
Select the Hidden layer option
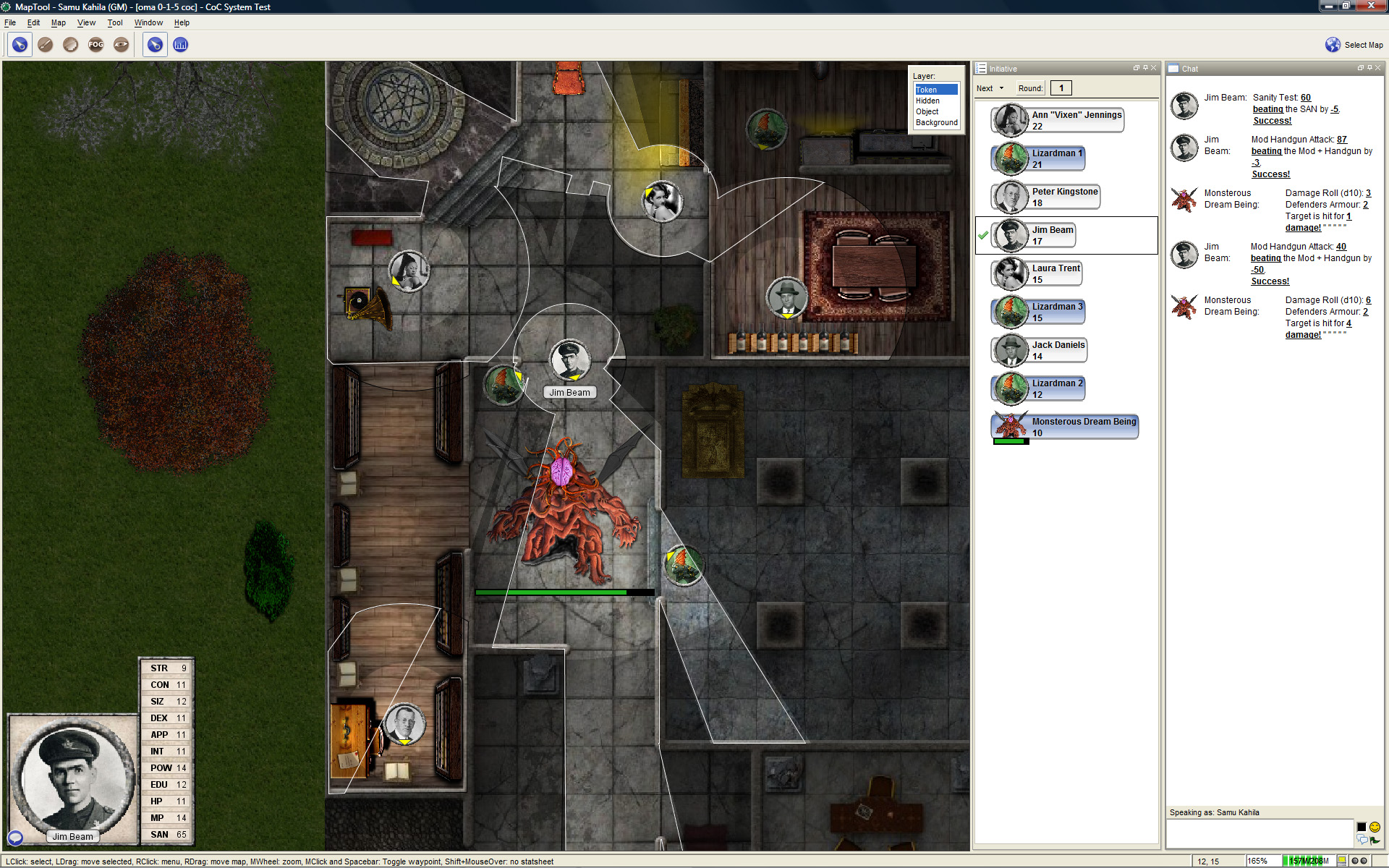click(927, 101)
